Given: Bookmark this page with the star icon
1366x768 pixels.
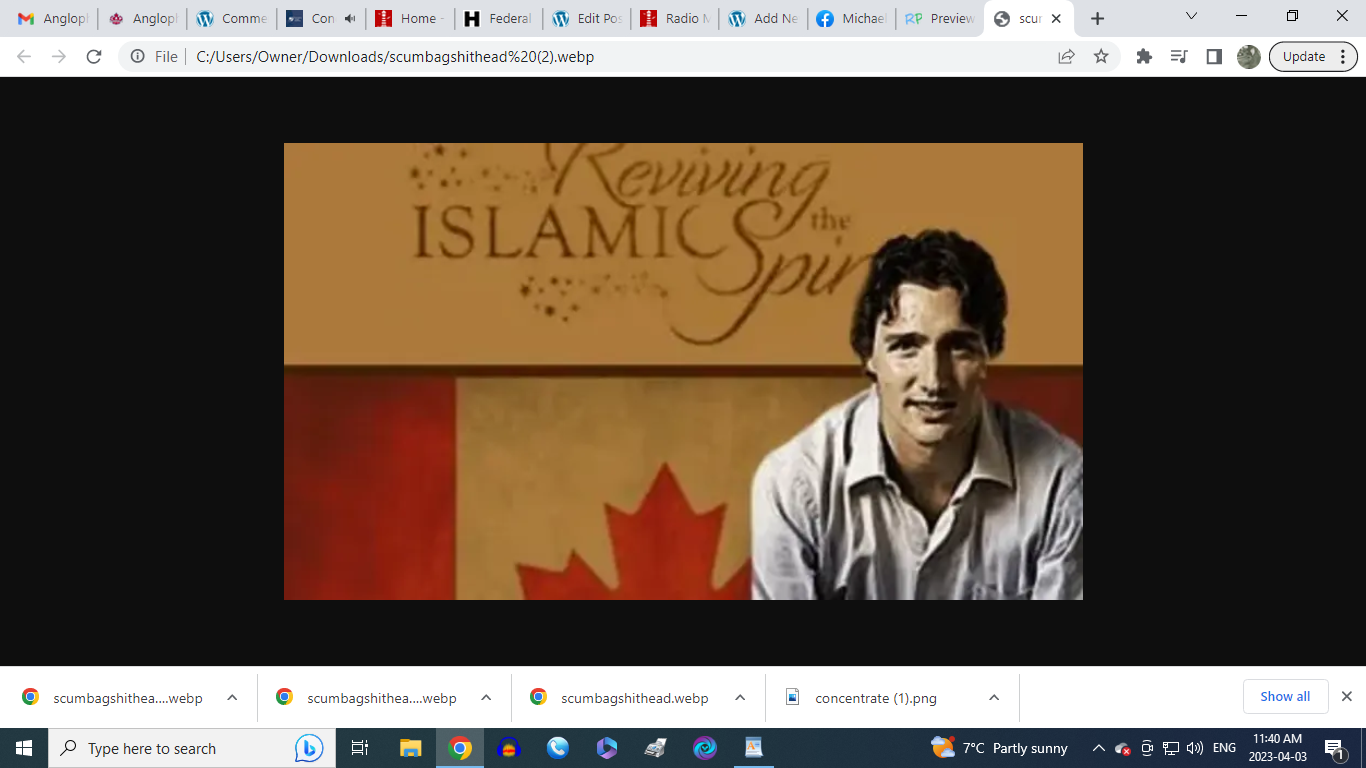Looking at the screenshot, I should [x=1101, y=57].
